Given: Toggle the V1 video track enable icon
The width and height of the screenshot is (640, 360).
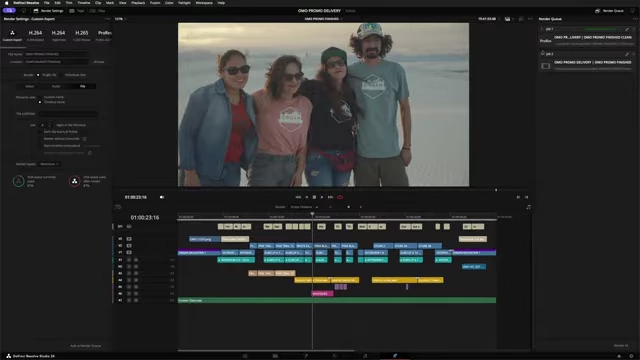Looking at the screenshot, I should coord(129,252).
